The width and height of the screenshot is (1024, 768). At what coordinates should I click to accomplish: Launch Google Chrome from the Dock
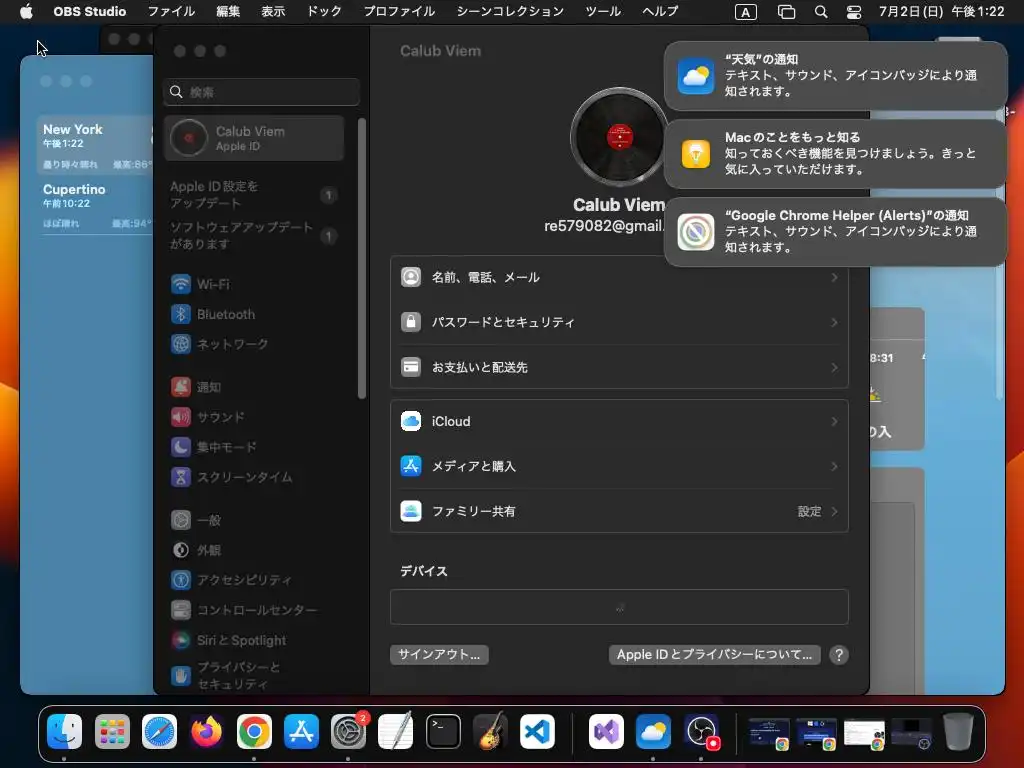(x=254, y=731)
